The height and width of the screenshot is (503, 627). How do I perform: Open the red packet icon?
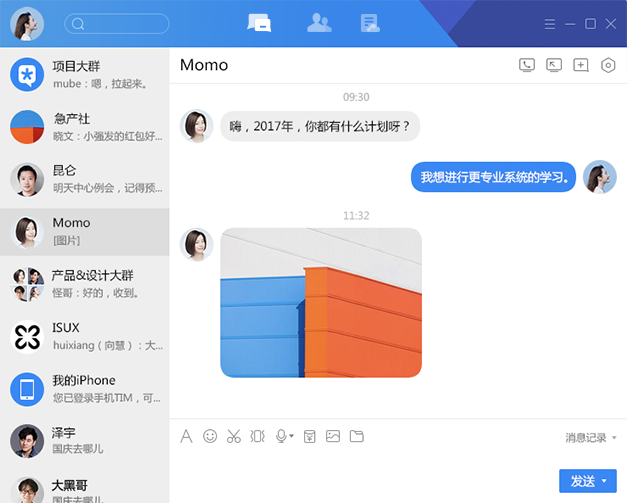pyautogui.click(x=310, y=436)
